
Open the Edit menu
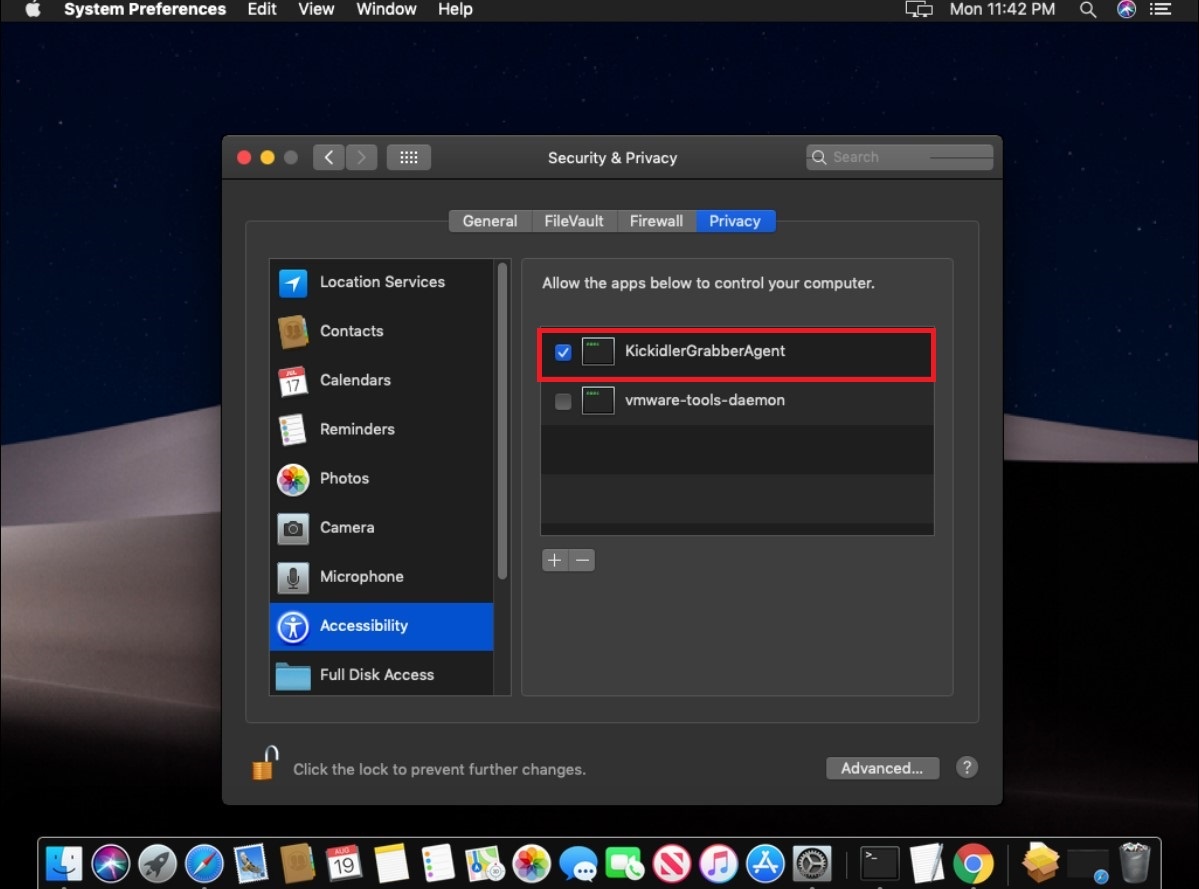pyautogui.click(x=262, y=9)
